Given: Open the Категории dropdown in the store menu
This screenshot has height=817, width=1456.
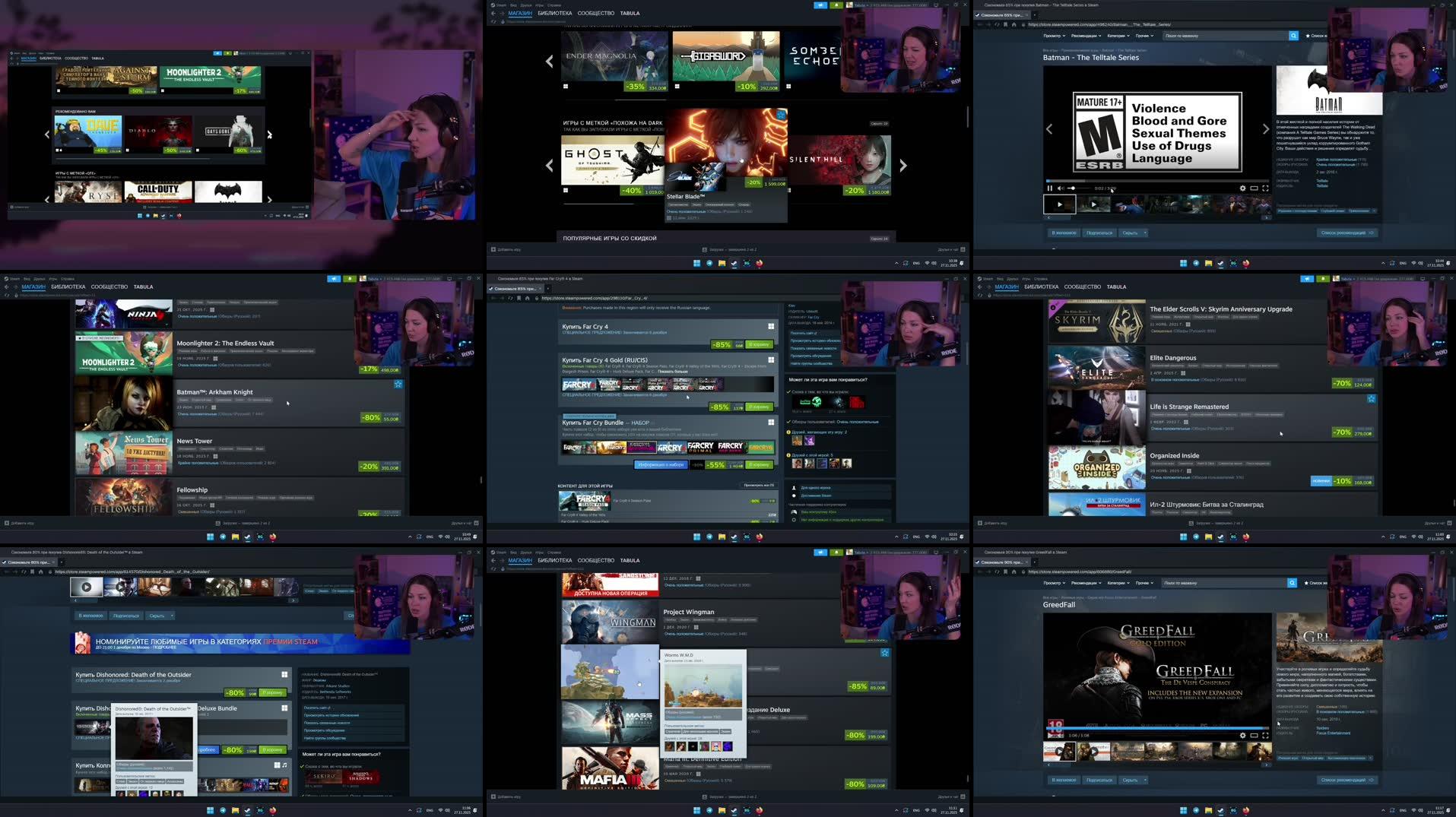Looking at the screenshot, I should (x=1117, y=35).
